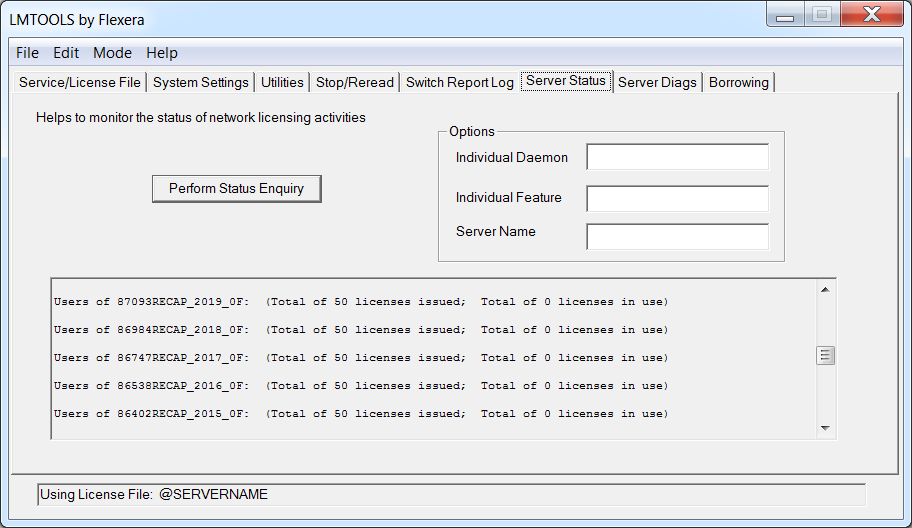This screenshot has height=528, width=912.
Task: Click the 87093RECAP_2019_0F license line
Action: 361,302
